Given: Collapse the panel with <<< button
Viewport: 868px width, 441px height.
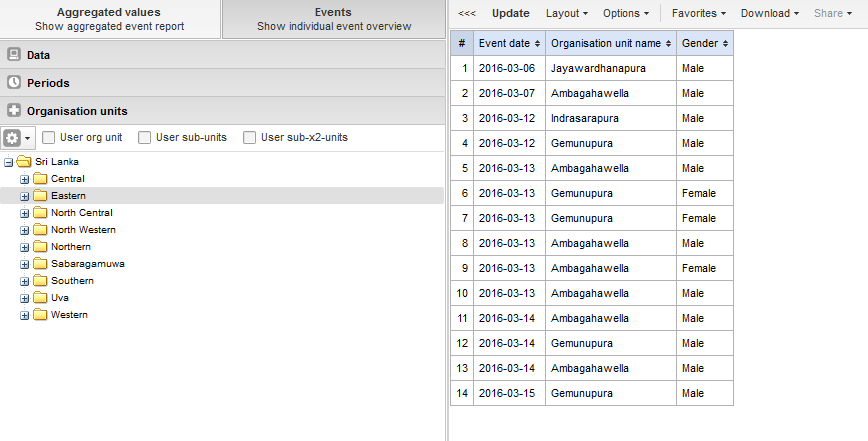Looking at the screenshot, I should coord(466,14).
